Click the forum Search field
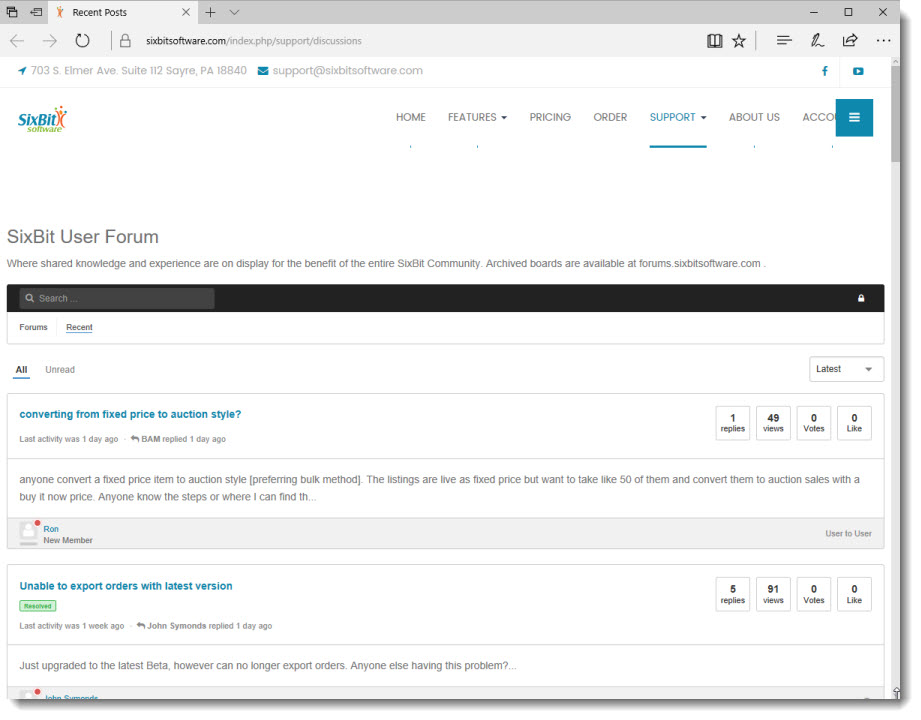 coord(117,298)
